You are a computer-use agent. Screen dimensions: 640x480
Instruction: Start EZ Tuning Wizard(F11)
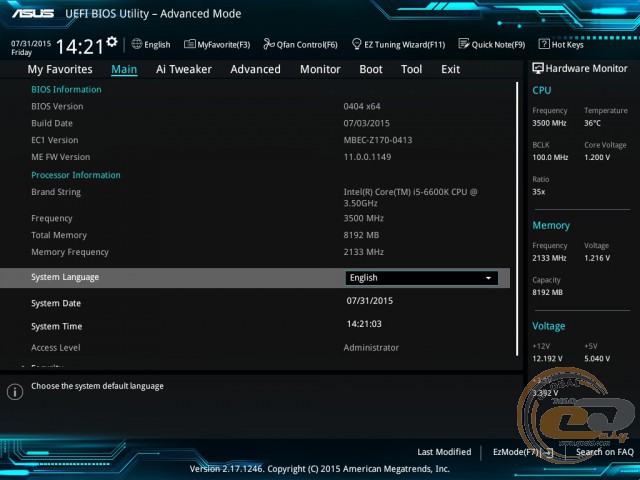pos(398,44)
